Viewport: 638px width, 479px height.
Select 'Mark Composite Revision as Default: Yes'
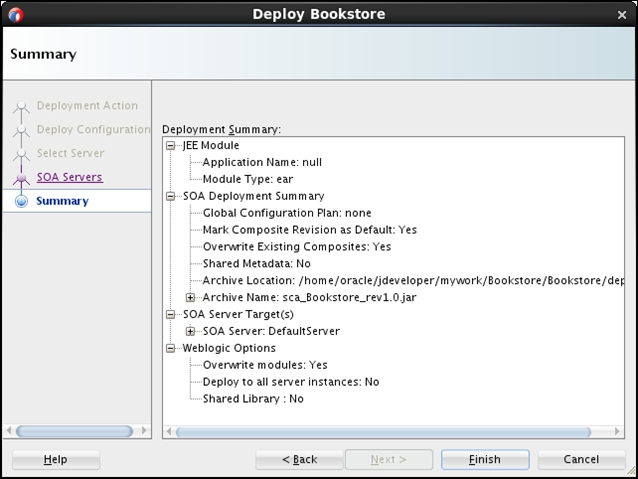pos(310,230)
